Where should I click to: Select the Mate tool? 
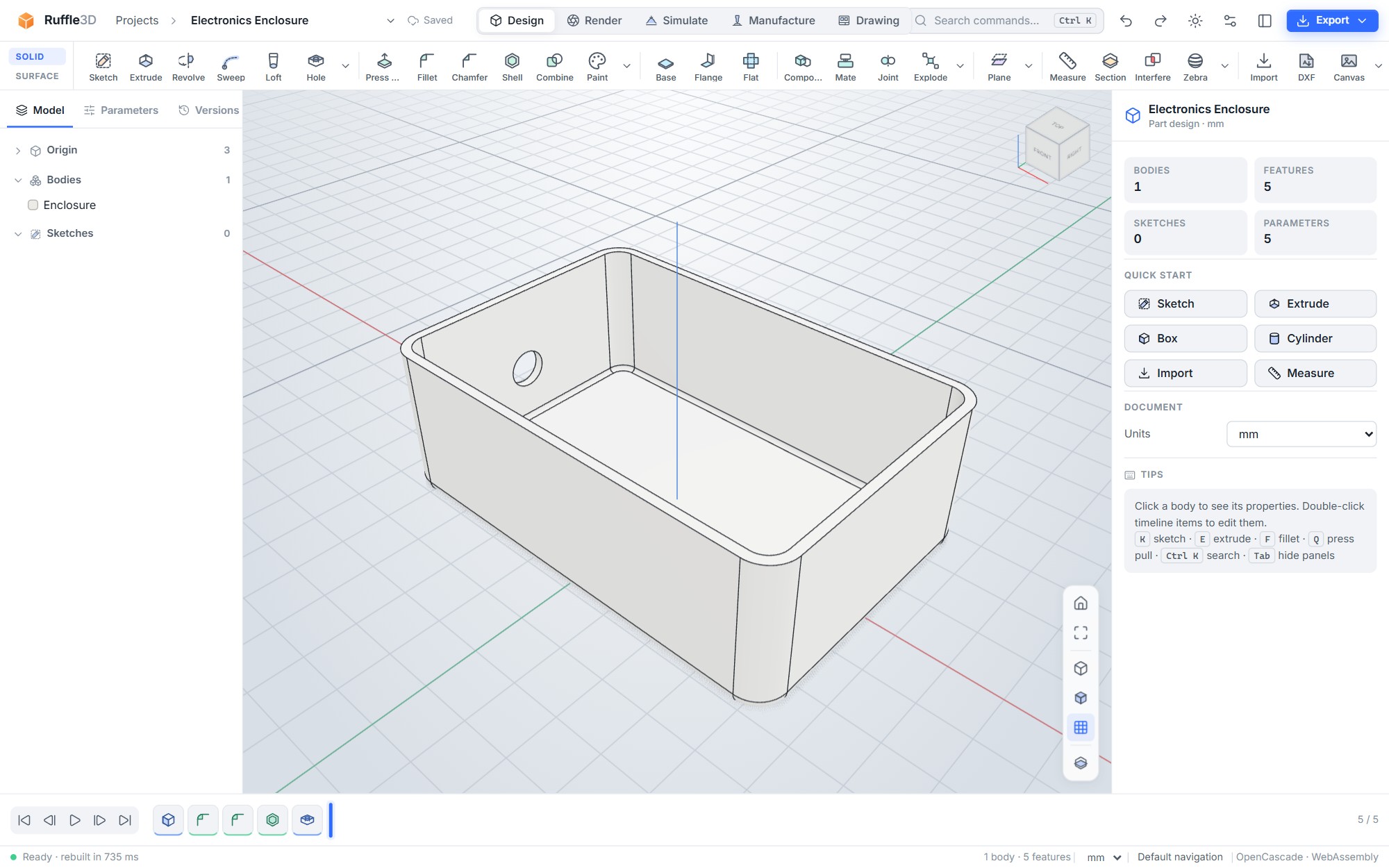point(845,67)
